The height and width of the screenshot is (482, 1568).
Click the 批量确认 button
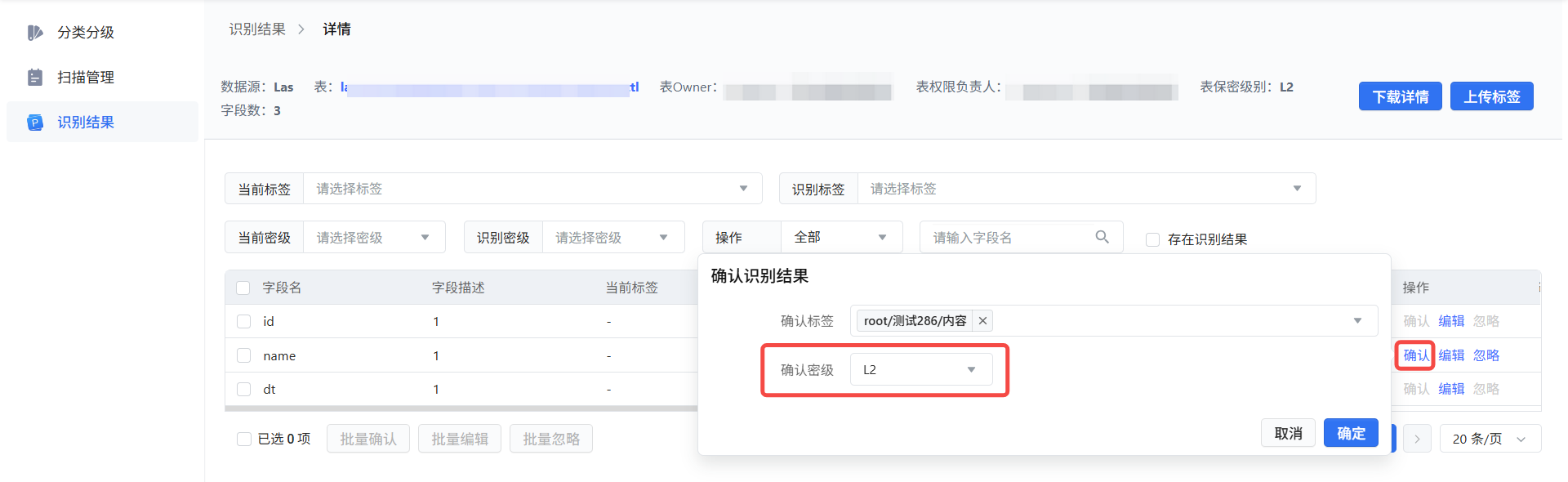coord(368,439)
